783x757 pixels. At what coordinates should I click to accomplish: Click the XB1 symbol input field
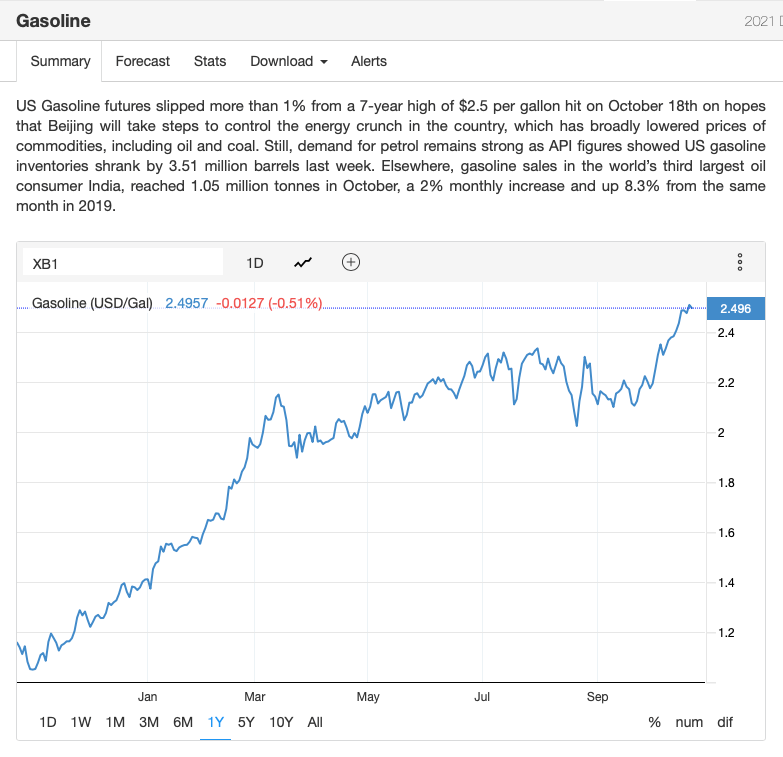coord(123,263)
